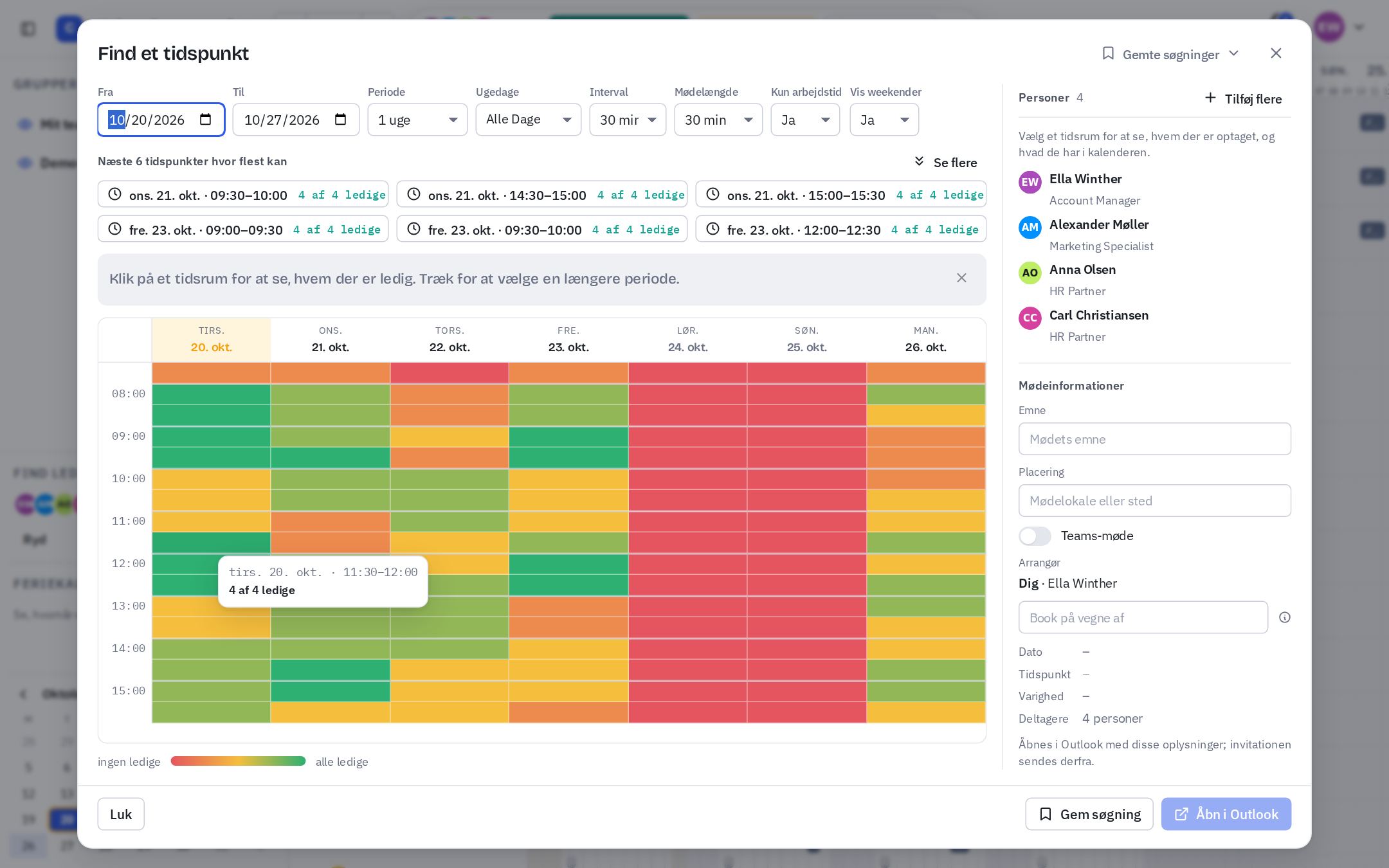
Task: Open the Kun arbejdstid dropdown
Action: [805, 120]
